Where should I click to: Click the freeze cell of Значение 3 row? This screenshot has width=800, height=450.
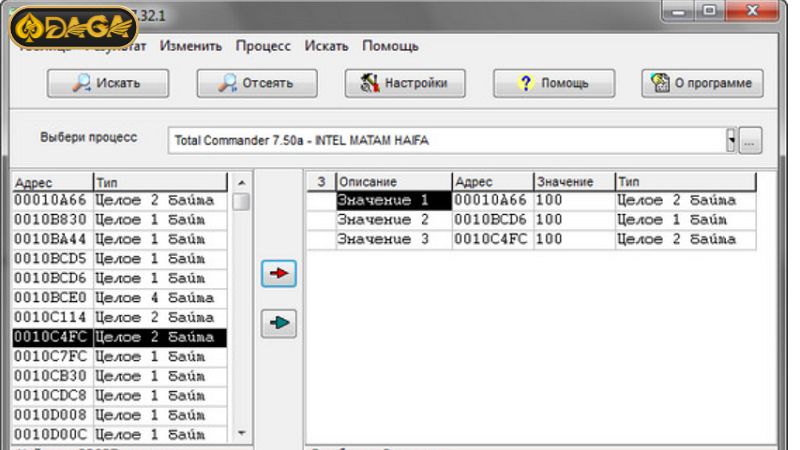321,239
